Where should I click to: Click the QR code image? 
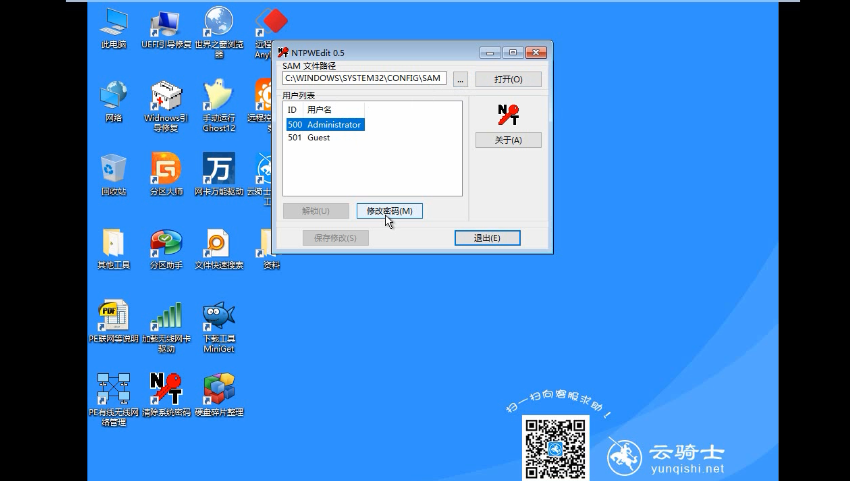pyautogui.click(x=555, y=448)
